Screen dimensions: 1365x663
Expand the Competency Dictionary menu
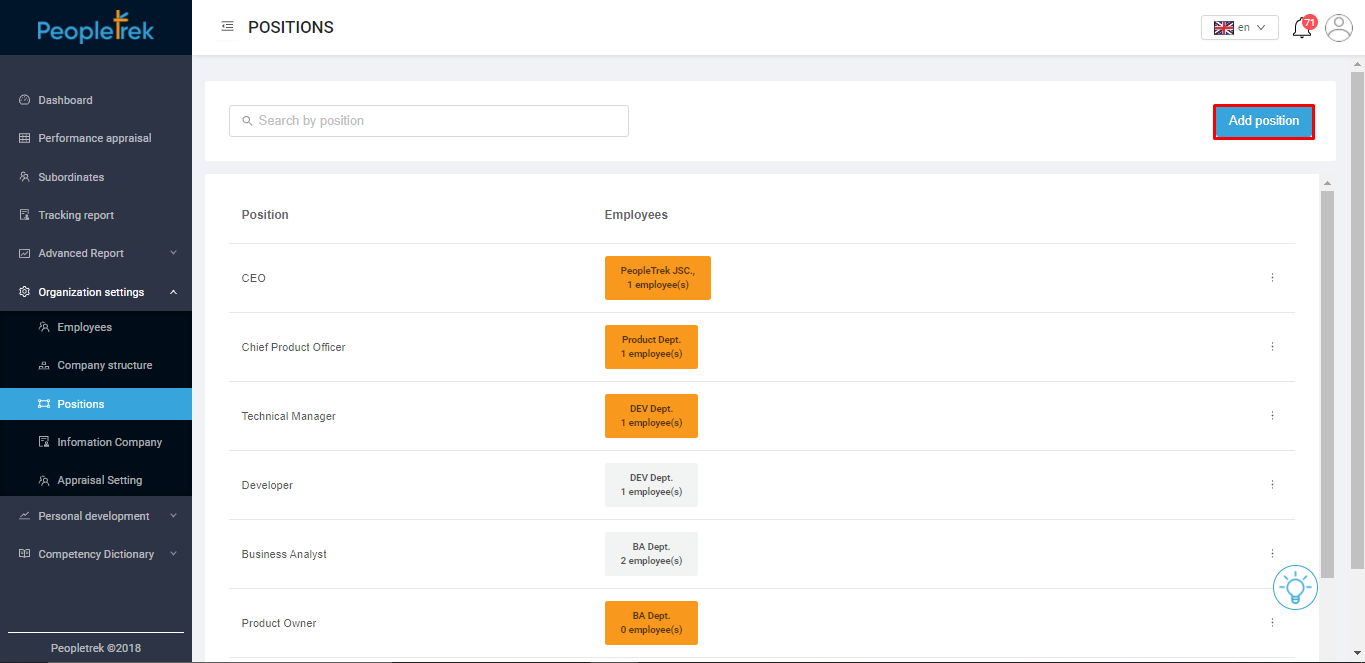click(x=96, y=554)
